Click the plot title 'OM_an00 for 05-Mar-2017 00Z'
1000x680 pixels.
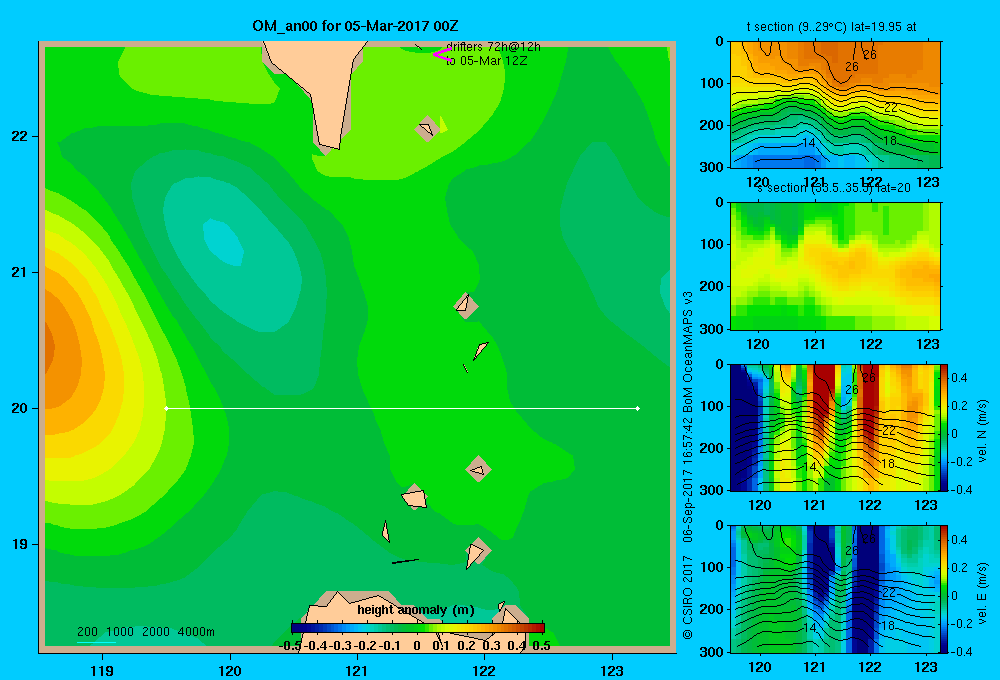[x=355, y=26]
